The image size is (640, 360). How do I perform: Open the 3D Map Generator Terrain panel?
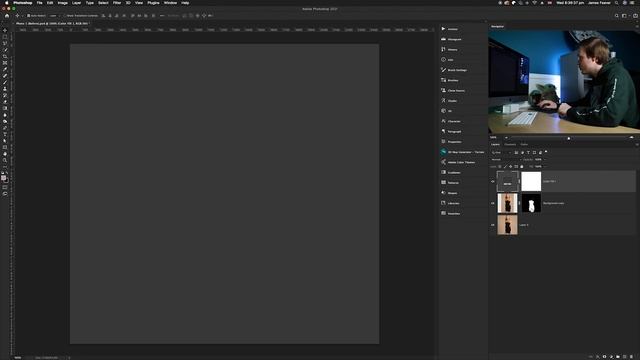click(x=462, y=152)
